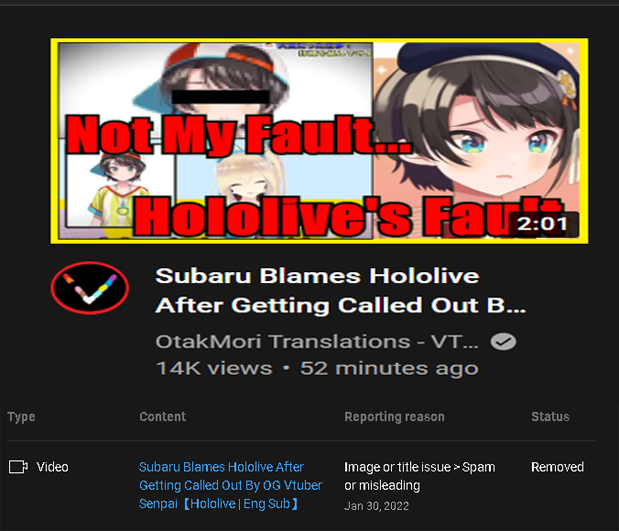Click the 2:01 duration badge
Image resolution: width=619 pixels, height=531 pixels.
543,224
